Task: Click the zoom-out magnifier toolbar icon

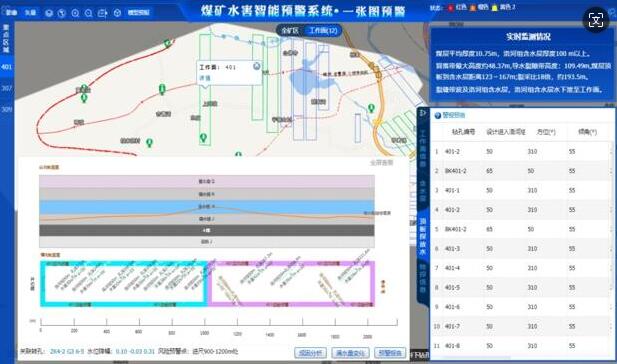Action: coord(89,13)
